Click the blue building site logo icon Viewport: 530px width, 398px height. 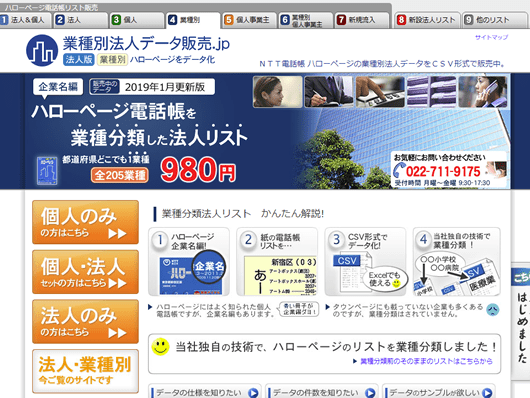point(42,50)
